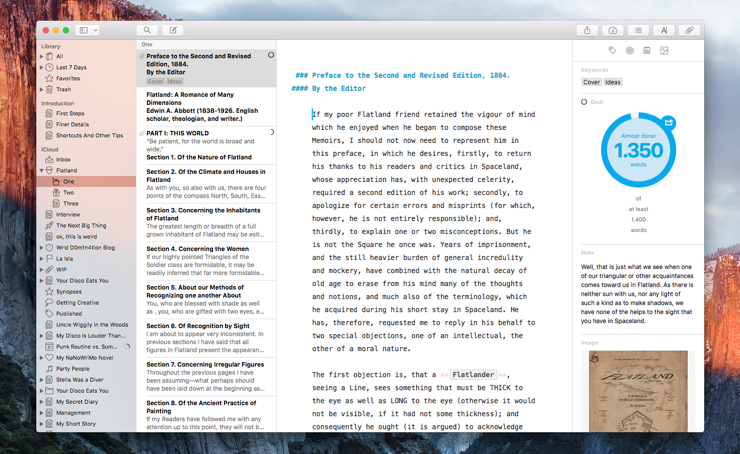Screen dimensions: 740x454
Task: Toggle the sidebar layout view button
Action: [84, 30]
